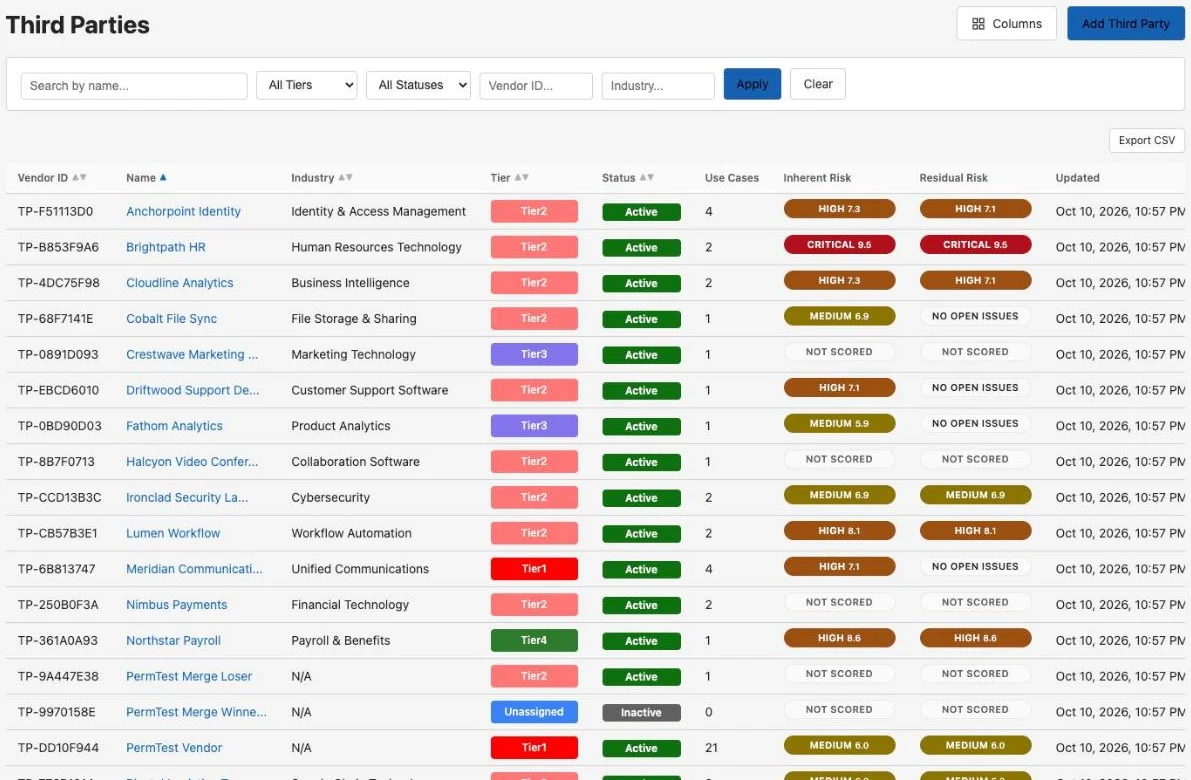Screen dimensions: 1191x780
Task: Open Cobalt File Sync vendor link
Action: [x=171, y=319]
